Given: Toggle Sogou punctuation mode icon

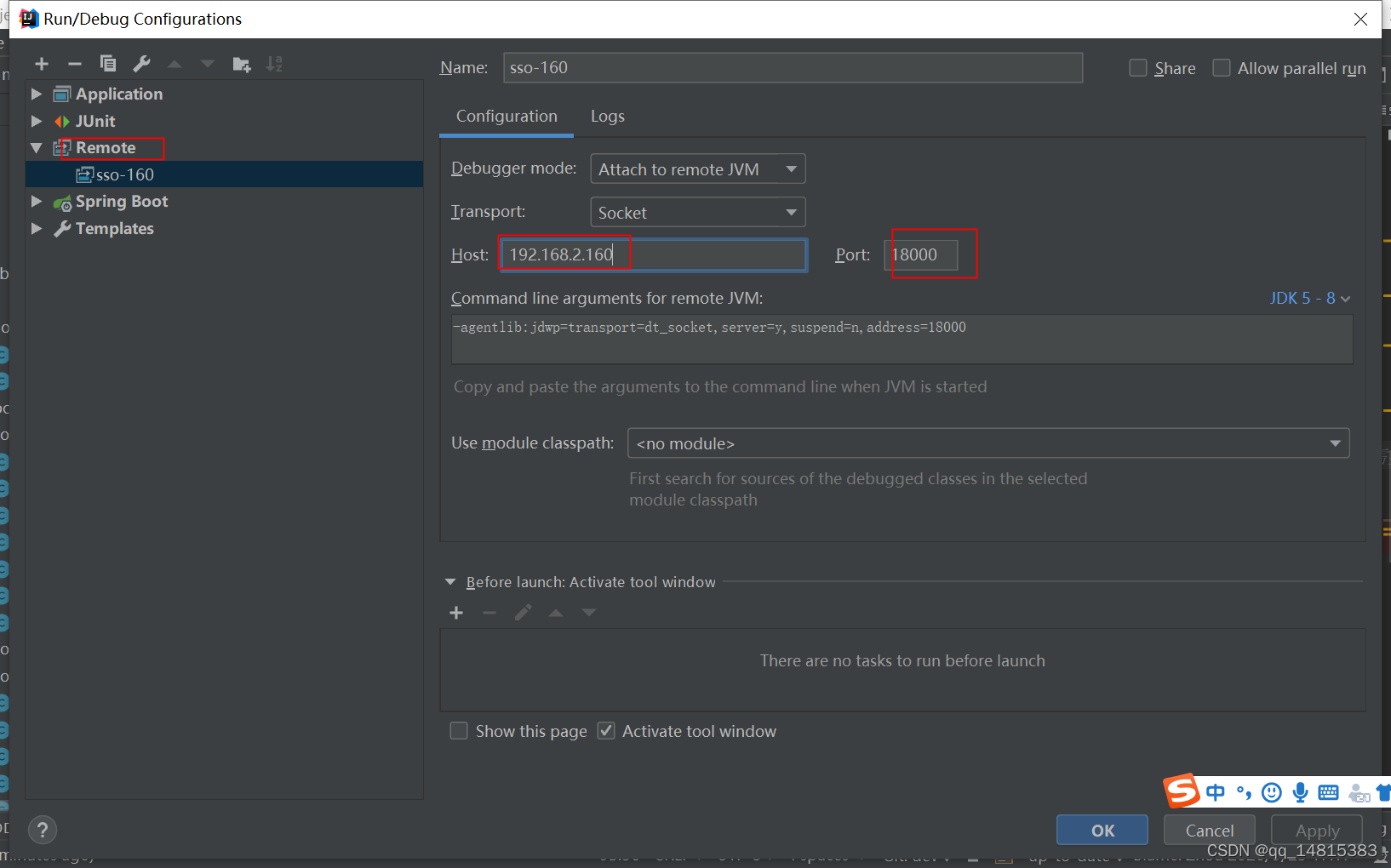Looking at the screenshot, I should (1244, 793).
